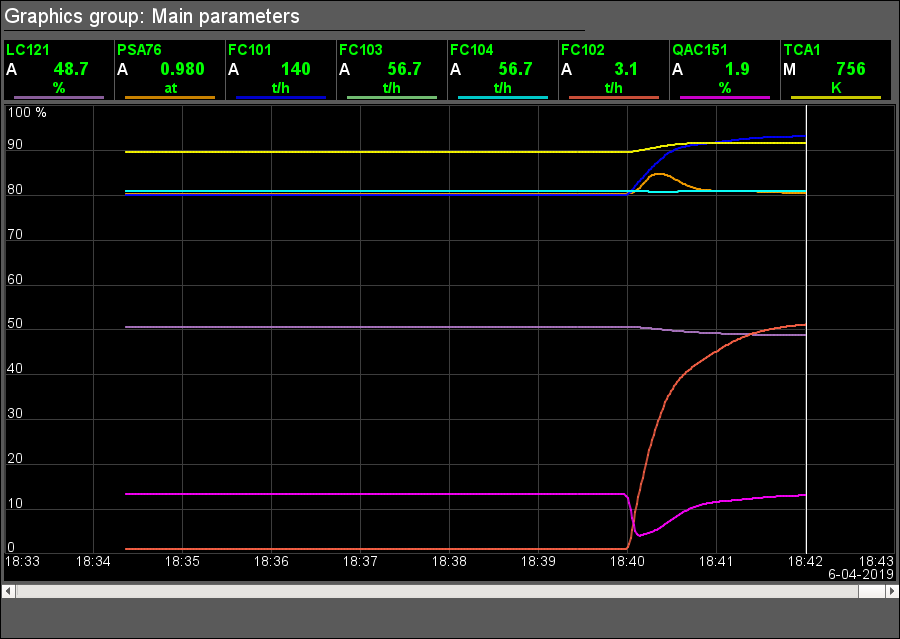Click the purple color bar under LC121

[x=59, y=98]
